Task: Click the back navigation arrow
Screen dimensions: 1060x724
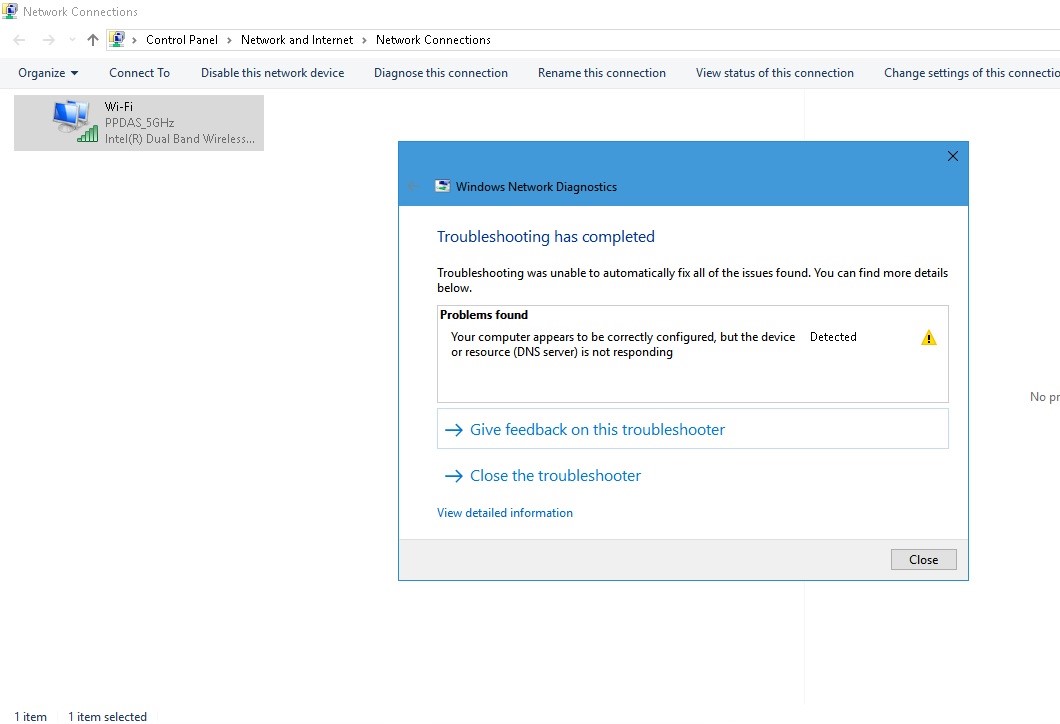Action: 18,39
